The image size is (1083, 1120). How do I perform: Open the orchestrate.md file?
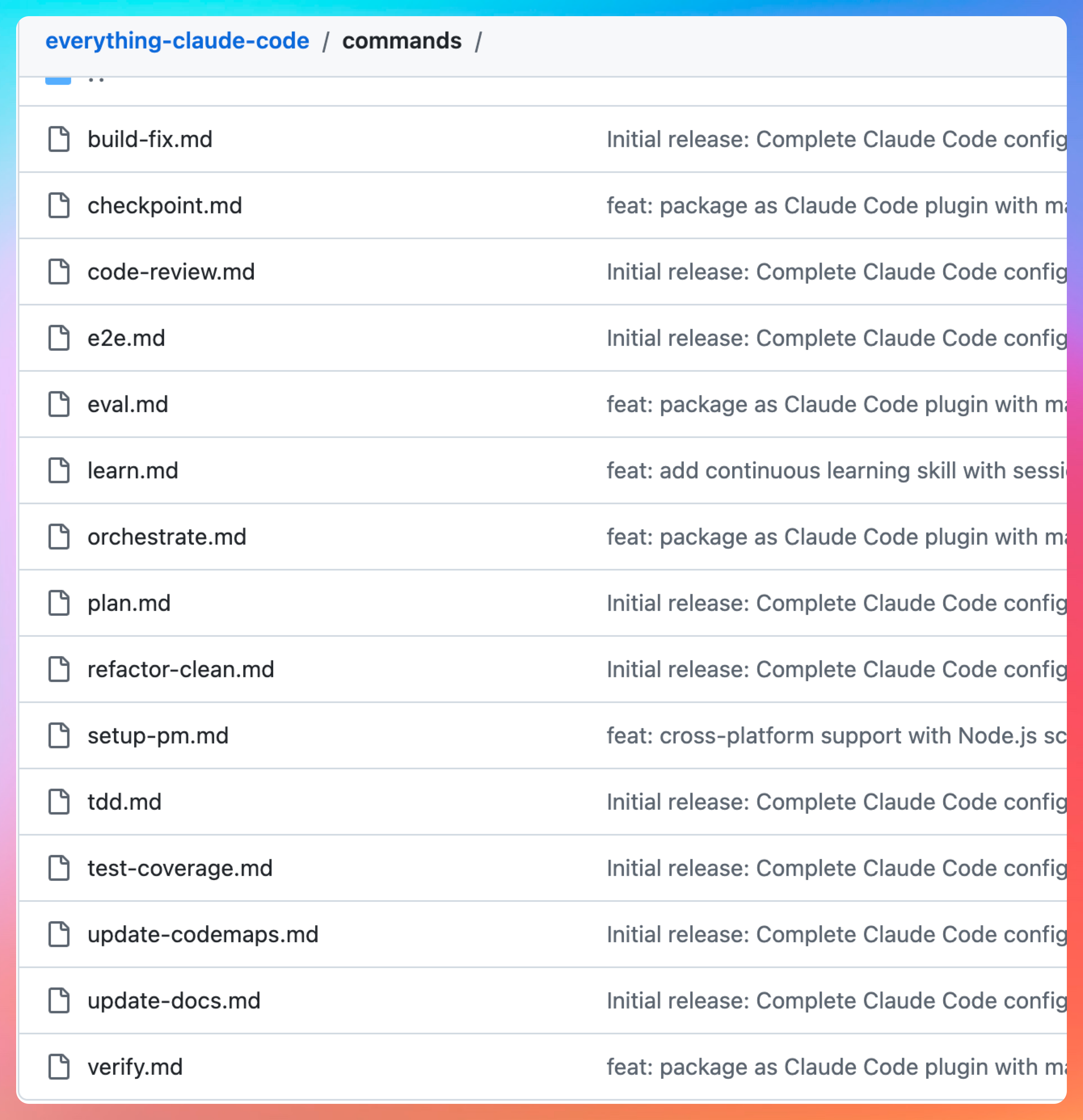(x=166, y=537)
